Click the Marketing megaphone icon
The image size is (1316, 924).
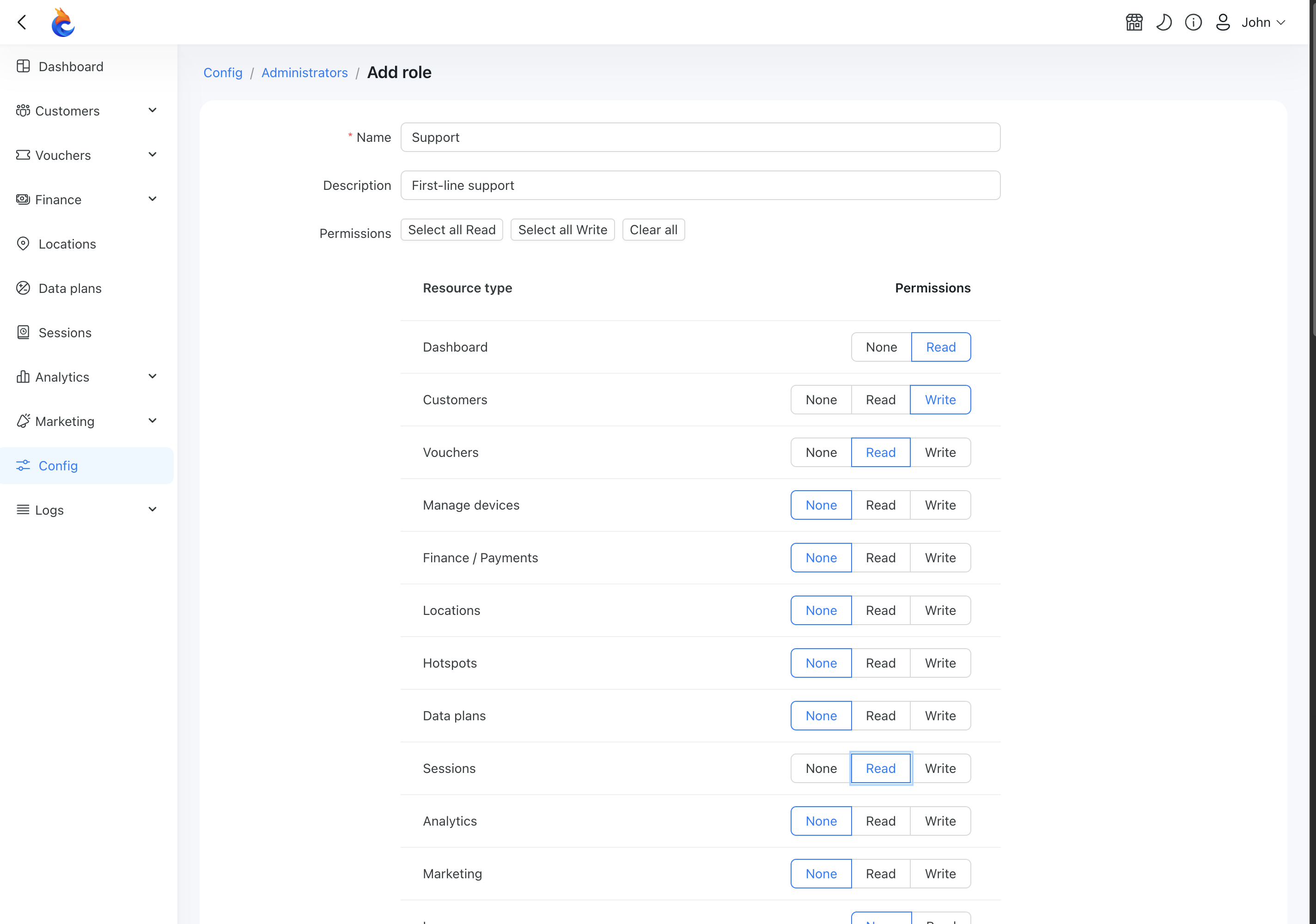point(23,421)
